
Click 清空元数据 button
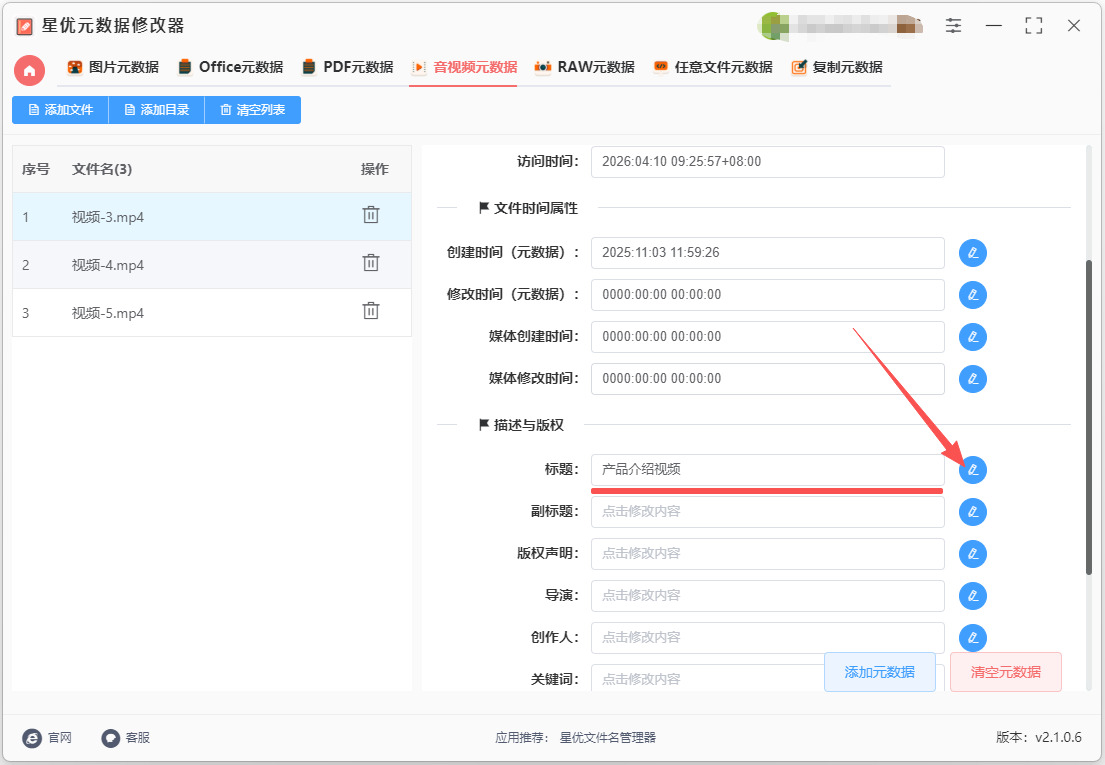(x=1006, y=672)
